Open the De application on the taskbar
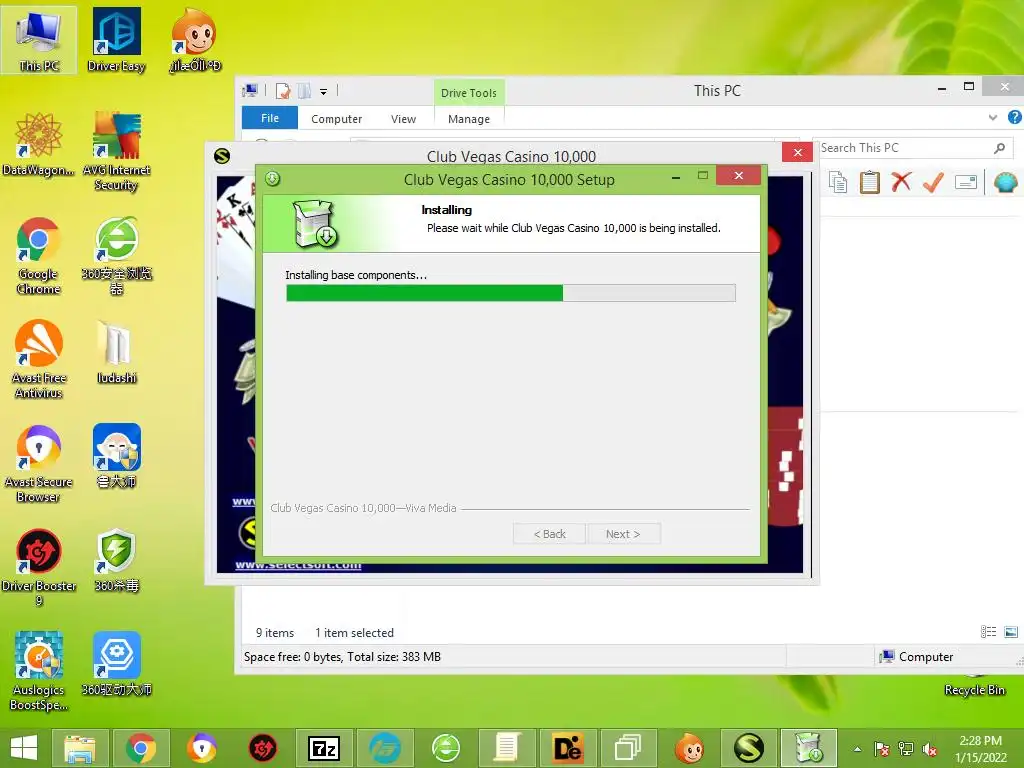The width and height of the screenshot is (1024, 768). (567, 748)
